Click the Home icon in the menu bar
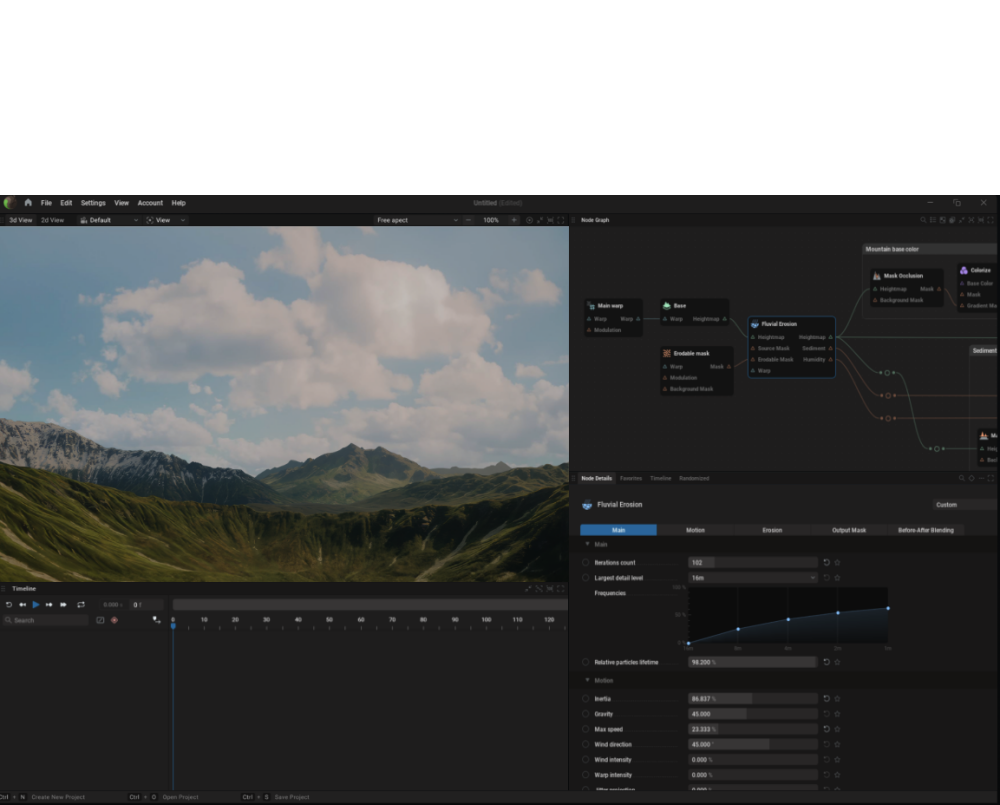 click(x=28, y=203)
